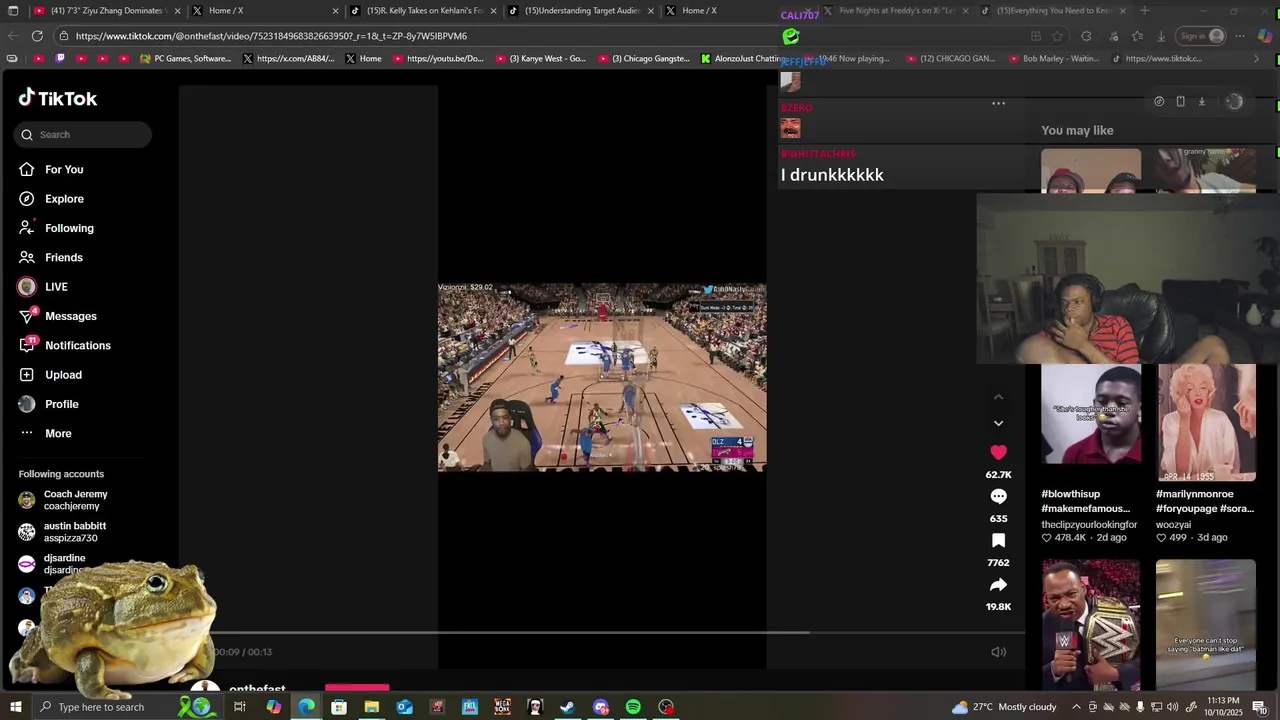Open the Explore page in TikTok
The height and width of the screenshot is (720, 1280).
point(64,199)
